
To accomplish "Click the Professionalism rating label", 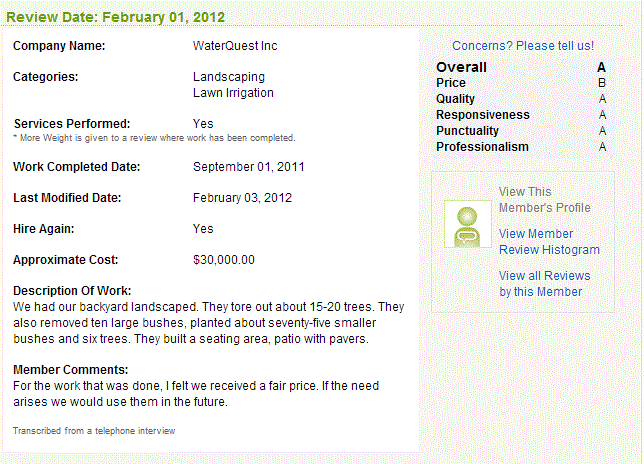I will [x=482, y=147].
